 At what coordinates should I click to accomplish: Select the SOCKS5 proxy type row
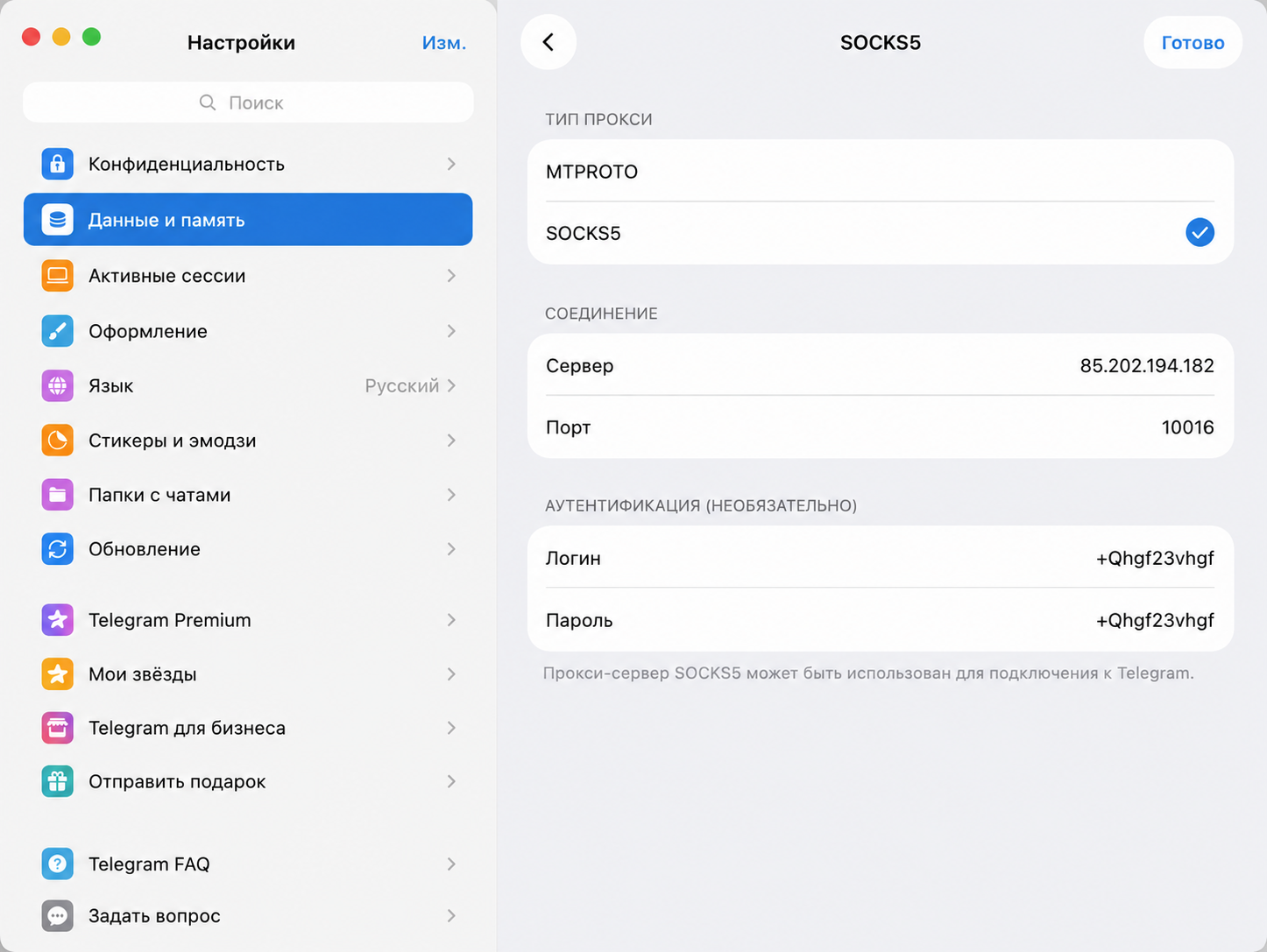(881, 233)
